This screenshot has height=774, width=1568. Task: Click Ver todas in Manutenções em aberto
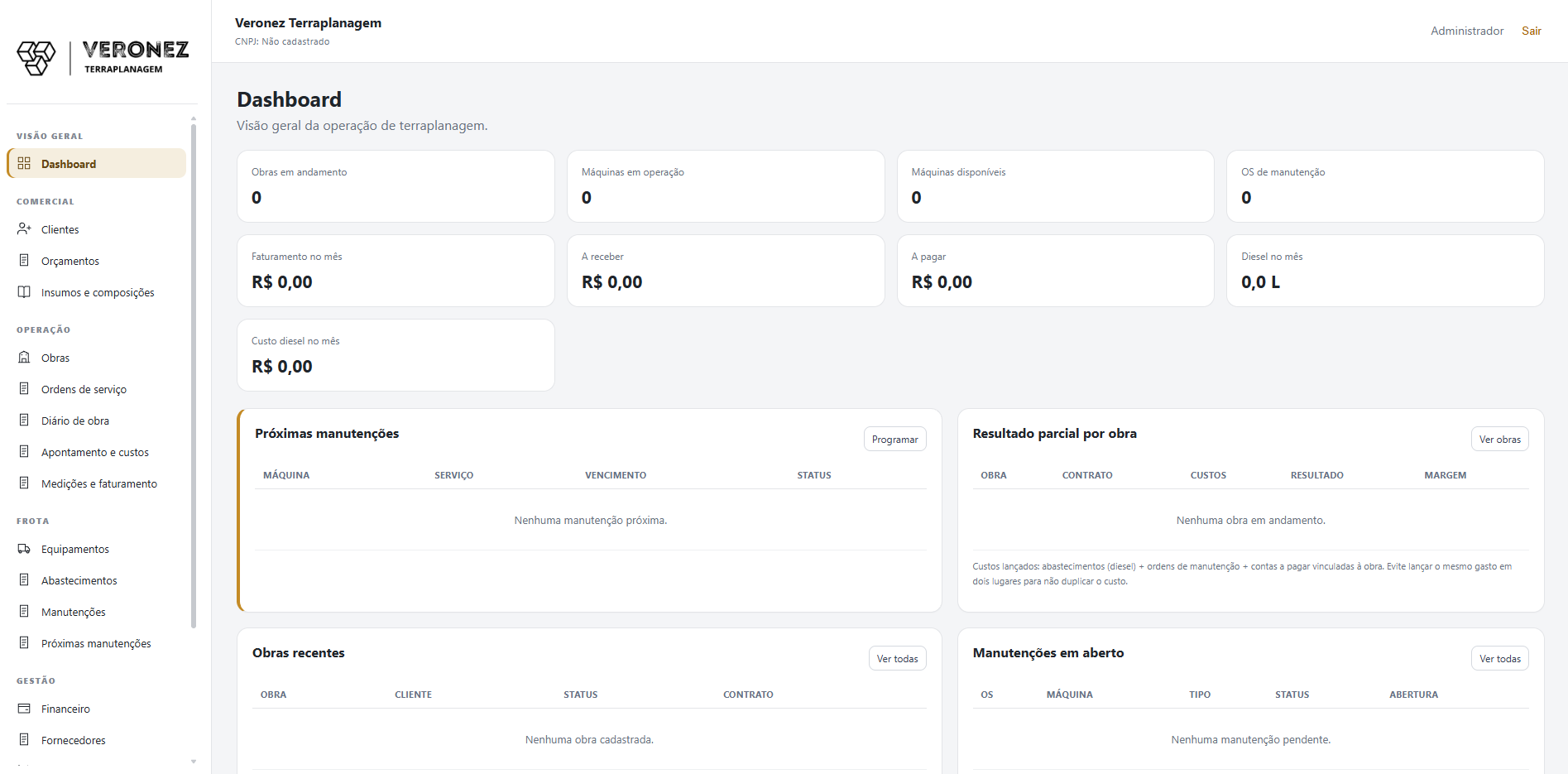(1499, 658)
